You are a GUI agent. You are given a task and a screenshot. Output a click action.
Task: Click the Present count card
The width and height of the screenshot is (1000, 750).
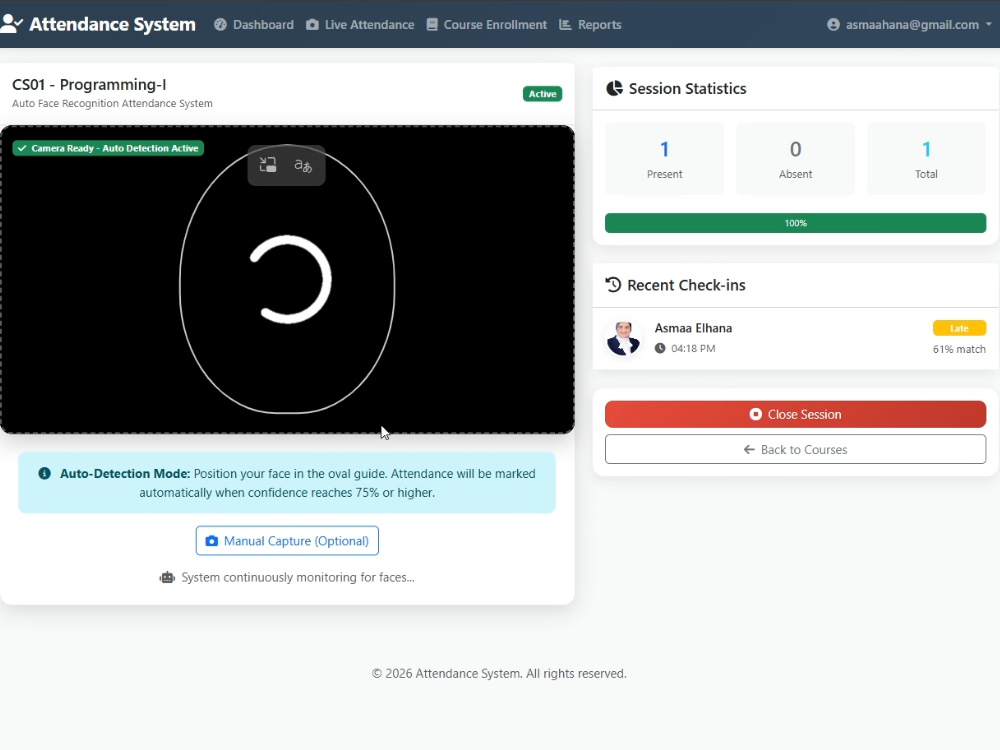pyautogui.click(x=665, y=159)
